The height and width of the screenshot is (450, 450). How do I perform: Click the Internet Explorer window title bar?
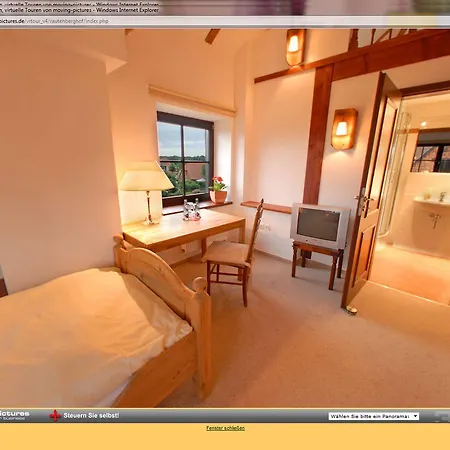79,10
